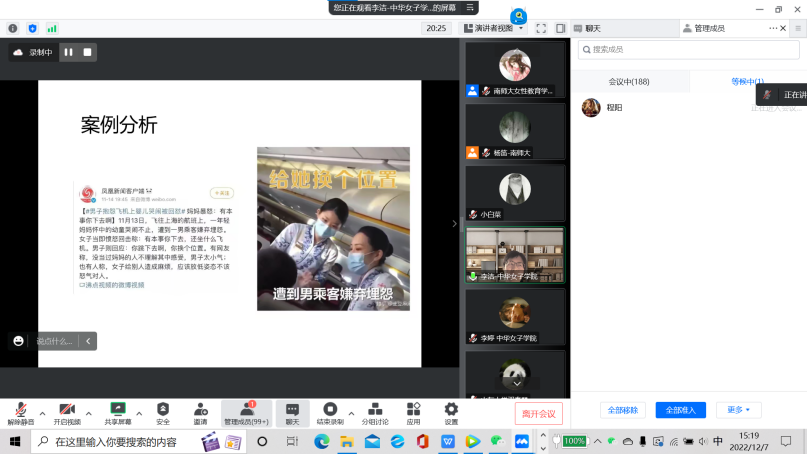Click the meeting info icon top-left
This screenshot has height=454, width=807.
[14, 28]
